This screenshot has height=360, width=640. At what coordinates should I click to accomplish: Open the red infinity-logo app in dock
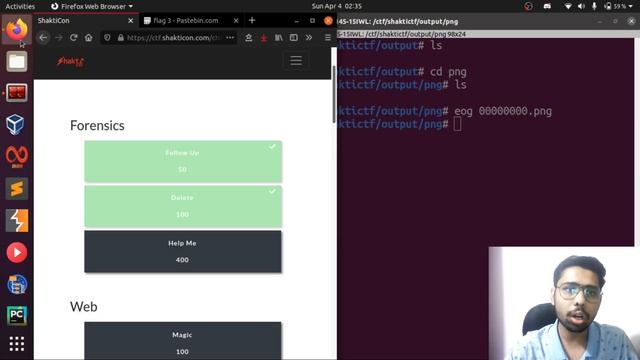pyautogui.click(x=17, y=156)
